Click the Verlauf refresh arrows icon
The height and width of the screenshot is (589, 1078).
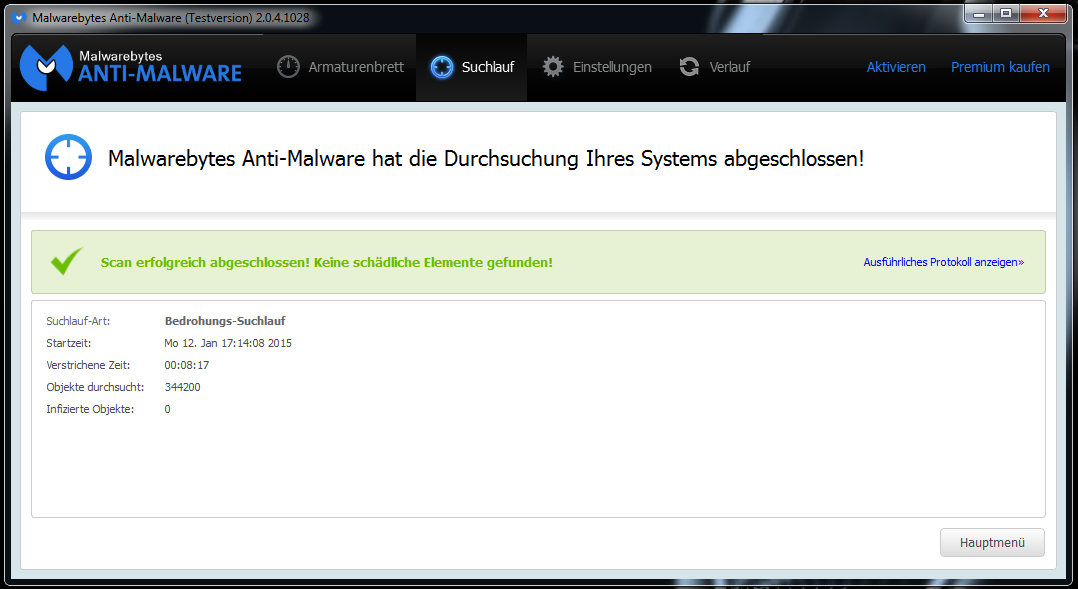point(689,67)
